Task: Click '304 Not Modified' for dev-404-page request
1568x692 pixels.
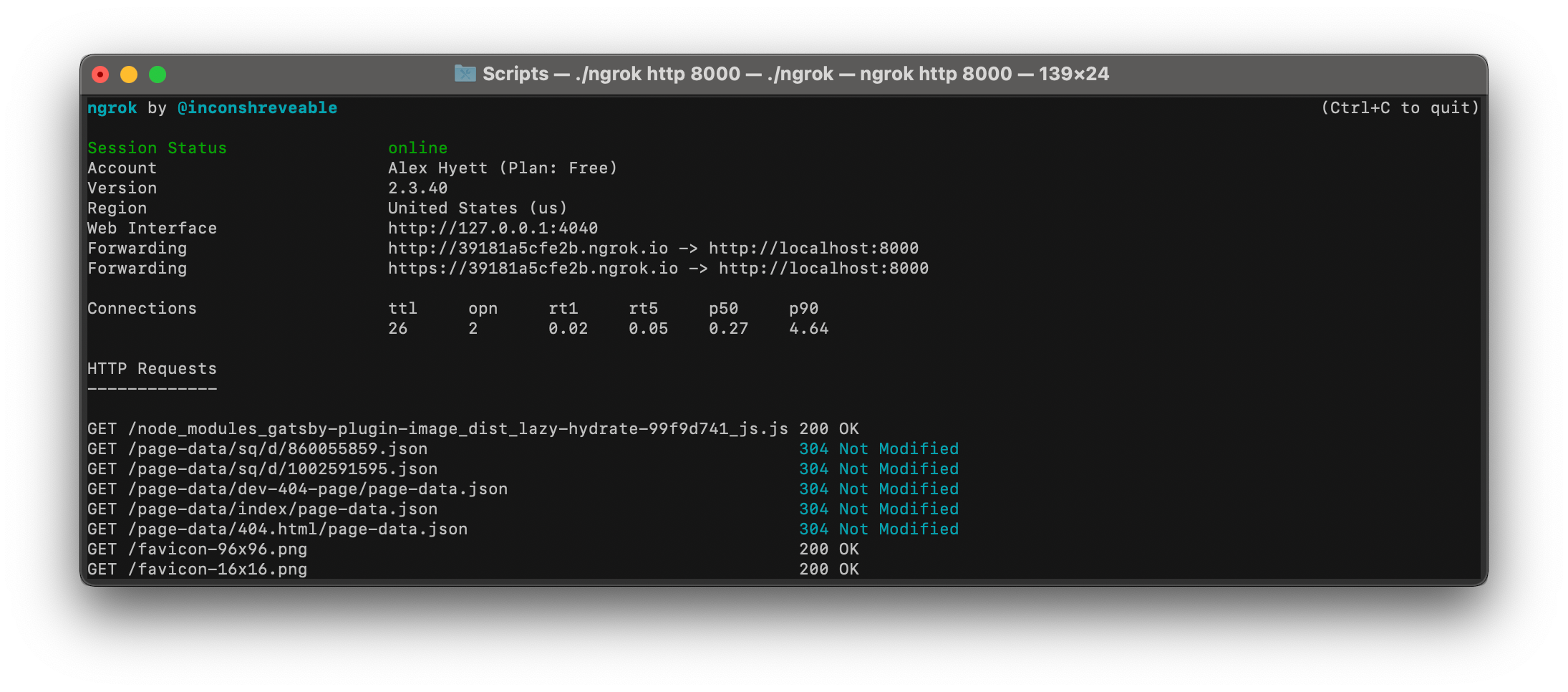Action: point(879,489)
